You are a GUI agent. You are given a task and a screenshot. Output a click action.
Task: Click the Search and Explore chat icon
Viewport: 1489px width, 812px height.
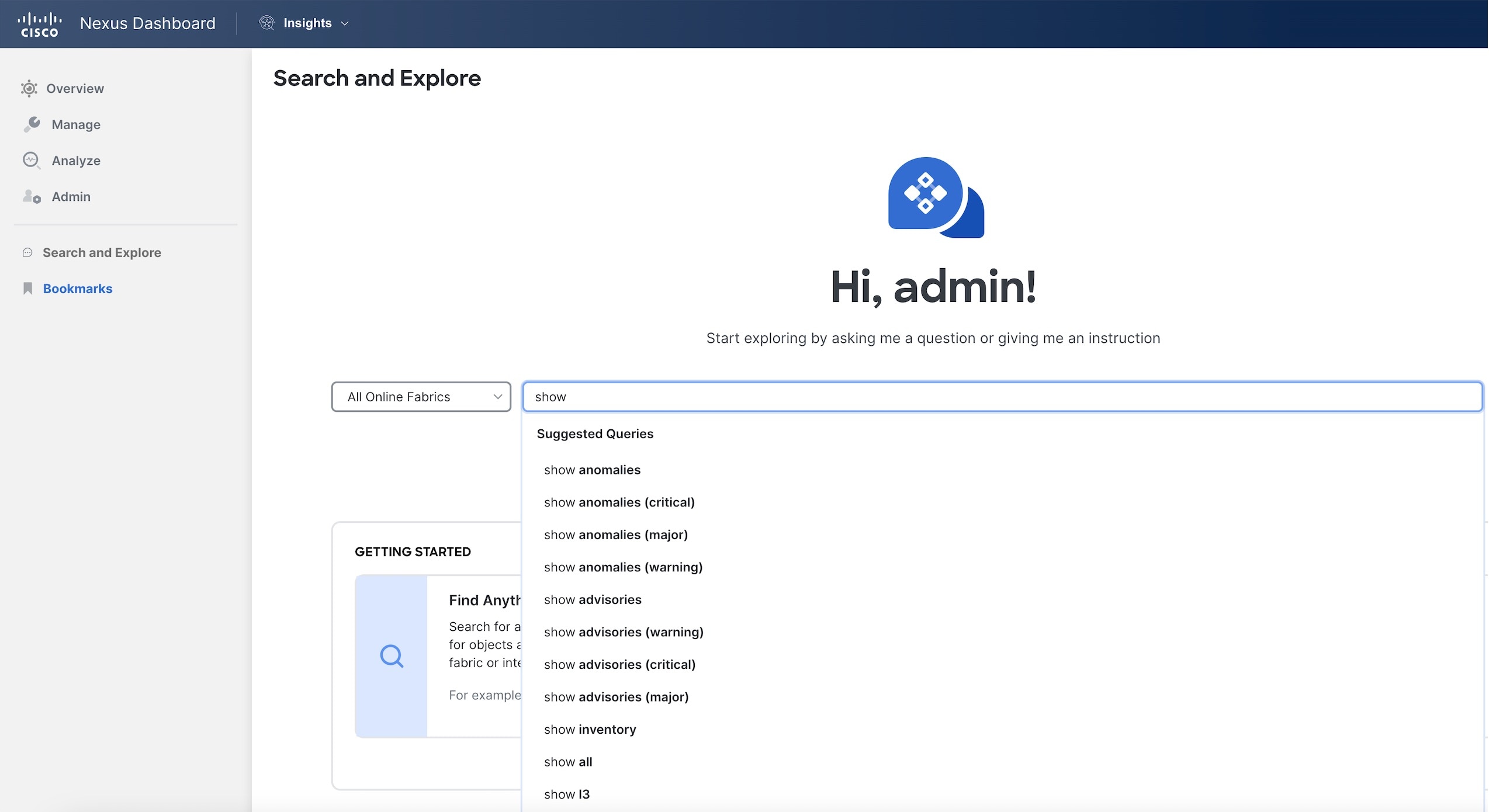tap(27, 252)
